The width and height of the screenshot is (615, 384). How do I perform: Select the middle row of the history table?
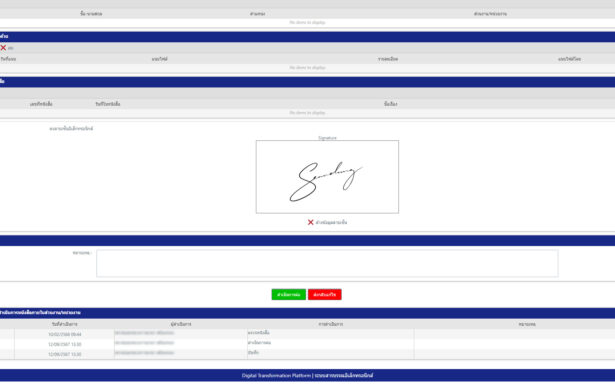(x=308, y=344)
